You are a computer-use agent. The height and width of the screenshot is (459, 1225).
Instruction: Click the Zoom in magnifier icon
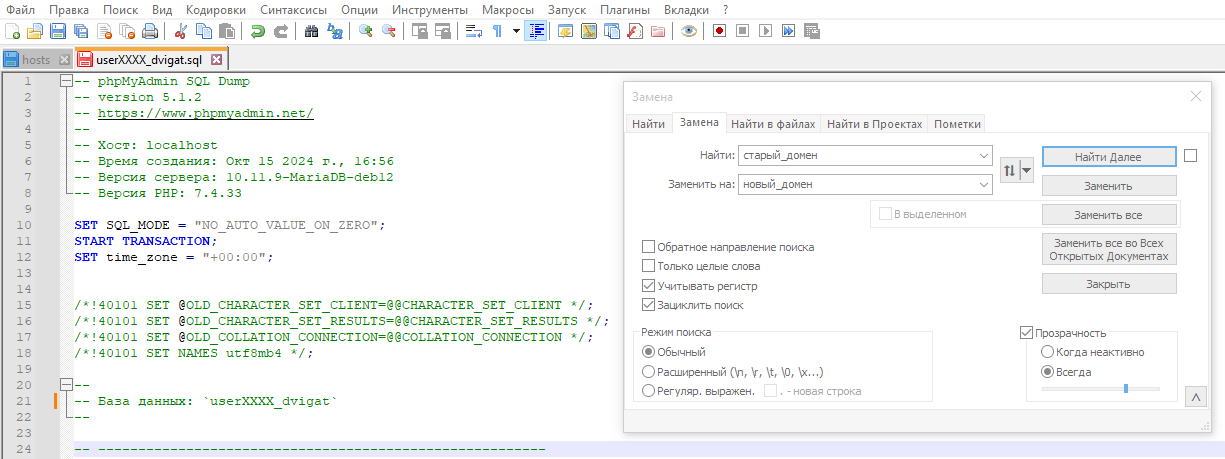pos(366,31)
